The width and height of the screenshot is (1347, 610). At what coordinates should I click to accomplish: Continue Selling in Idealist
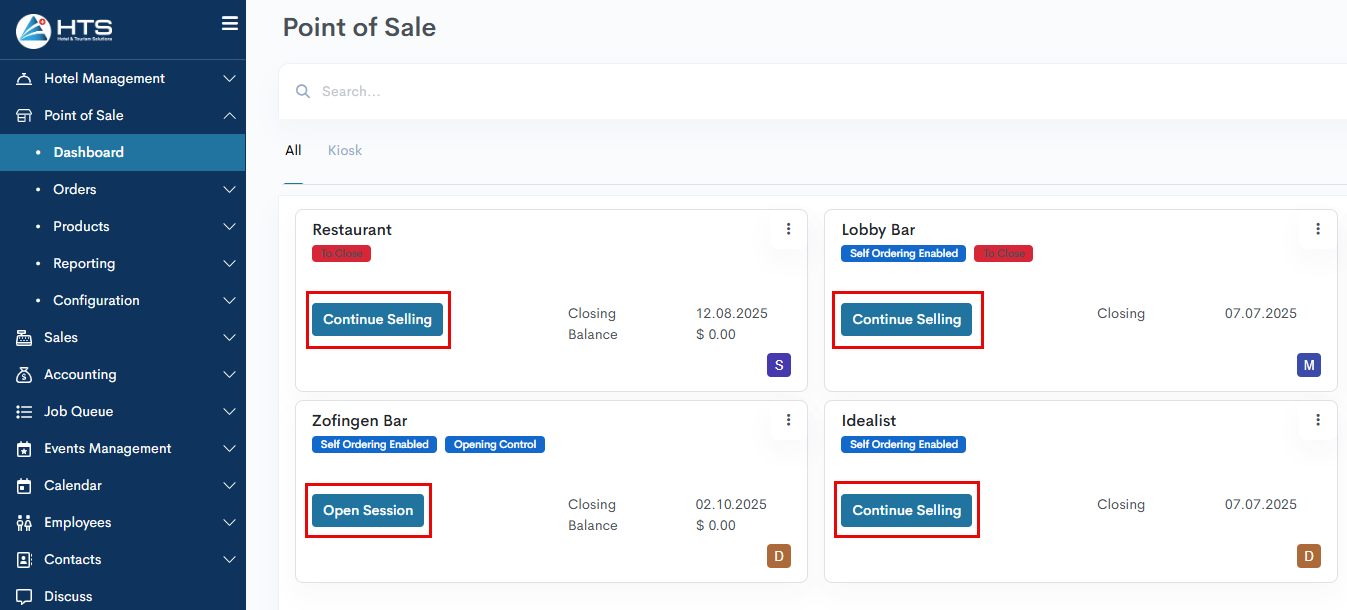coord(906,511)
